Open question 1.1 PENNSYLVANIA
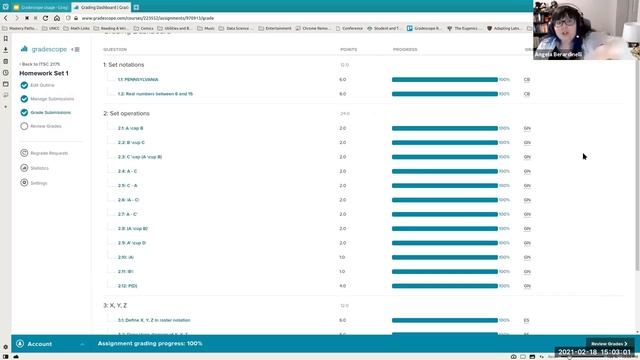640x360 pixels. pos(138,80)
